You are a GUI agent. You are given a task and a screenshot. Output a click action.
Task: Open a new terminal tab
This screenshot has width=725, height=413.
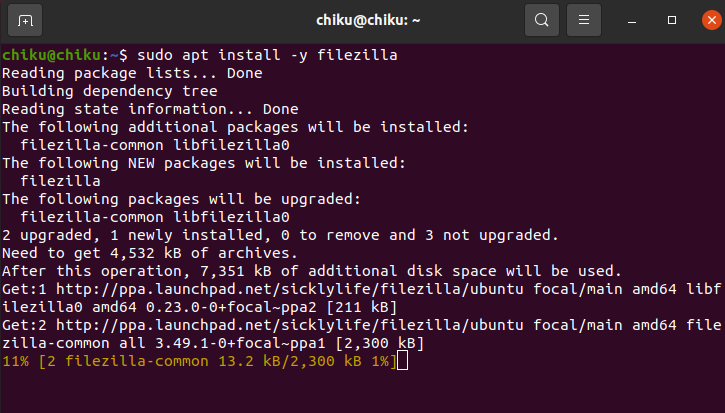(x=25, y=19)
